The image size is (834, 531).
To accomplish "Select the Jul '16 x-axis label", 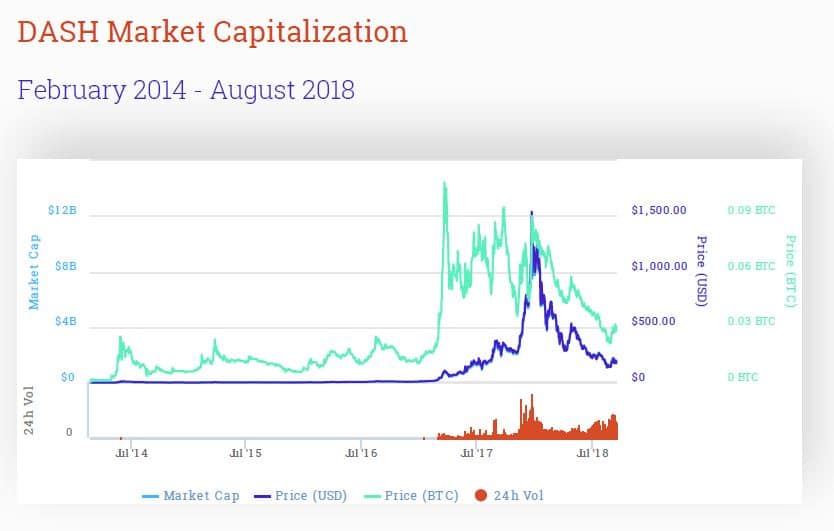I will click(x=361, y=454).
